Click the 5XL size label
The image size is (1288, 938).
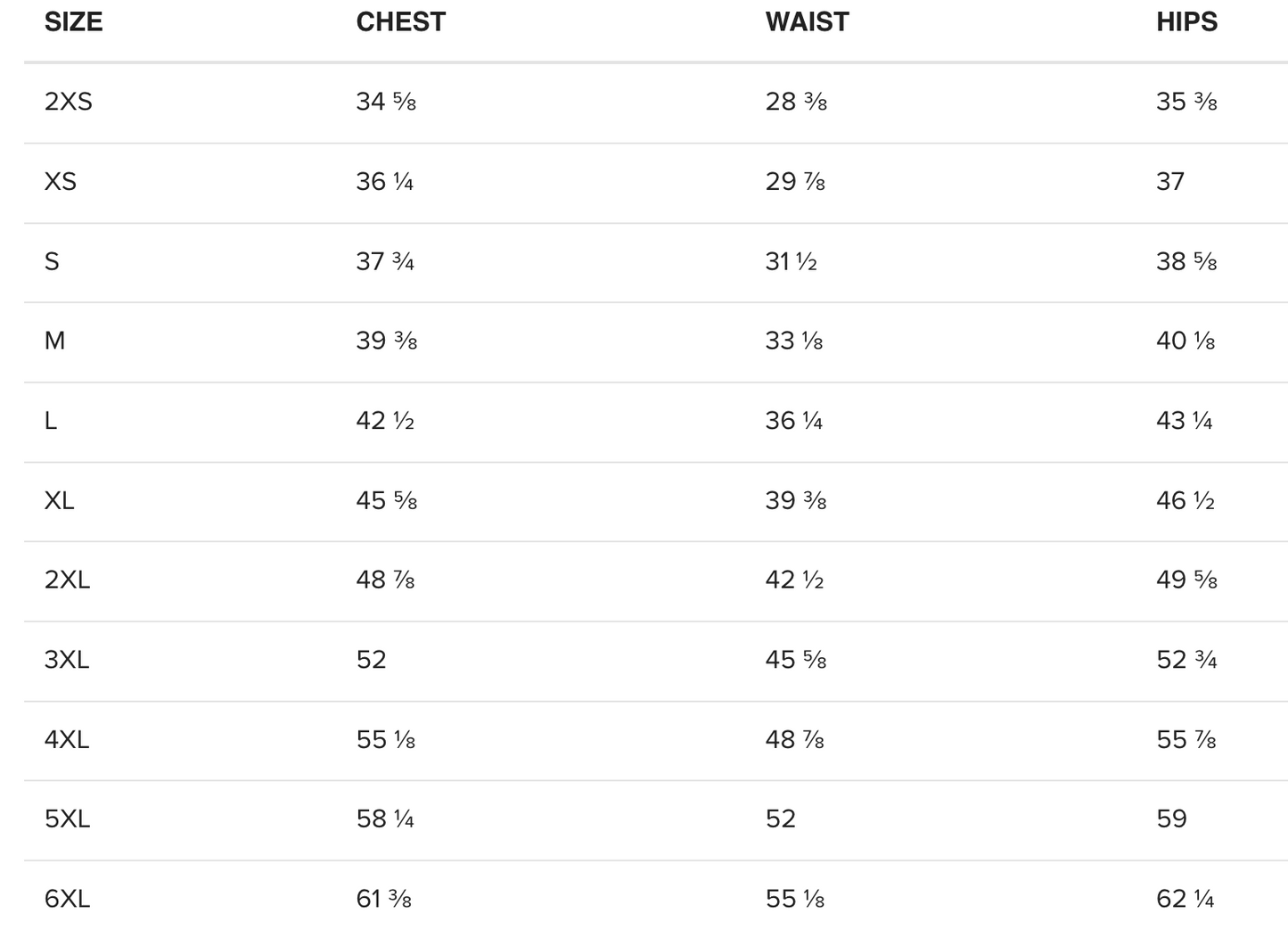click(x=67, y=819)
